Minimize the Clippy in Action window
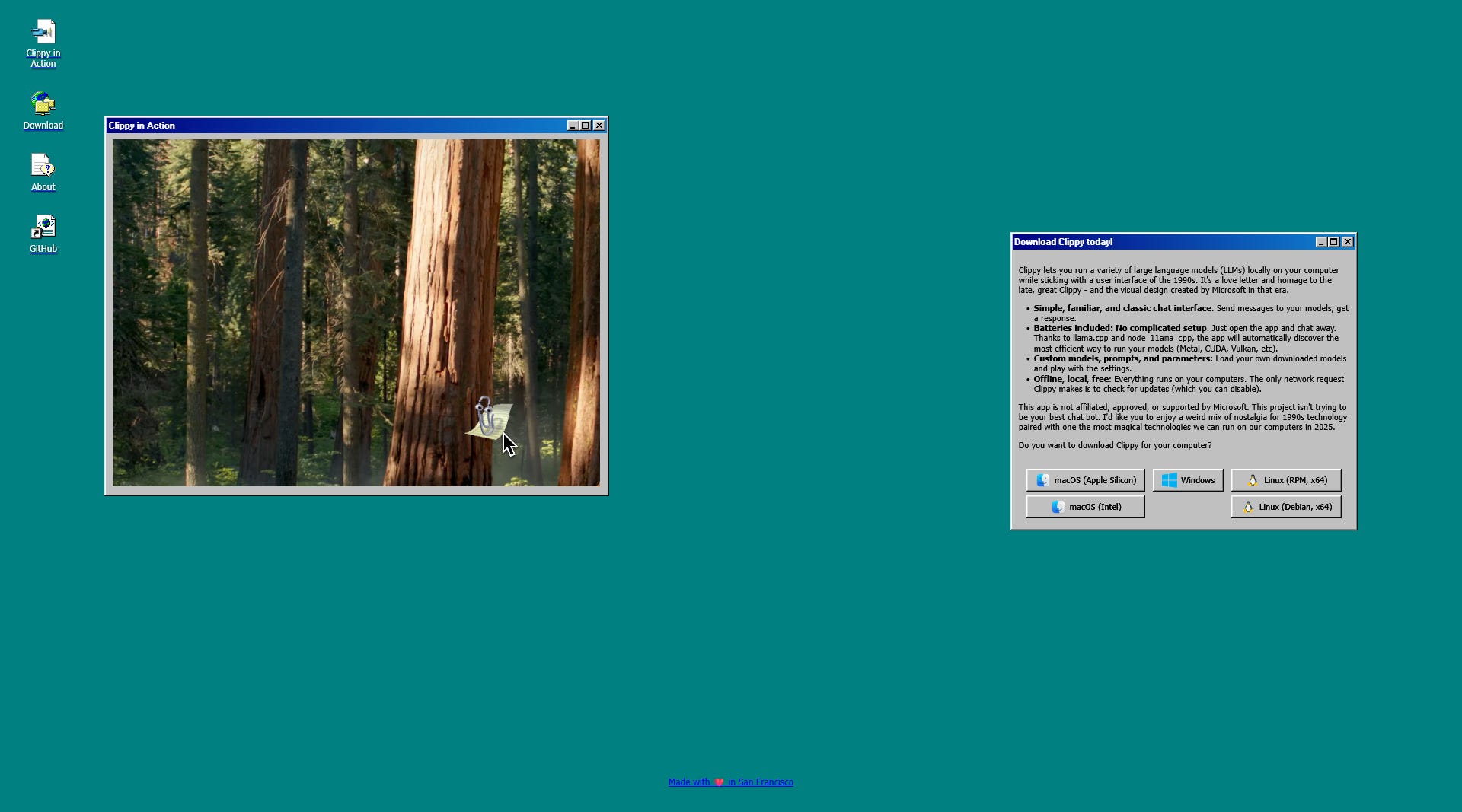 pyautogui.click(x=573, y=126)
